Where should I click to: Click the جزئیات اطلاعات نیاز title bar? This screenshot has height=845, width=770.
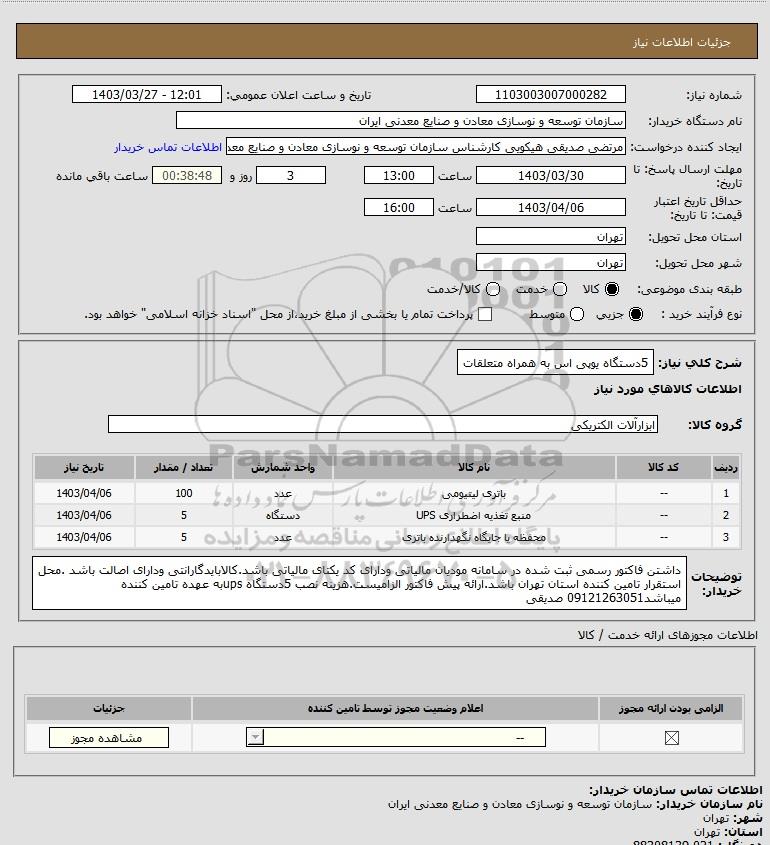pos(387,41)
